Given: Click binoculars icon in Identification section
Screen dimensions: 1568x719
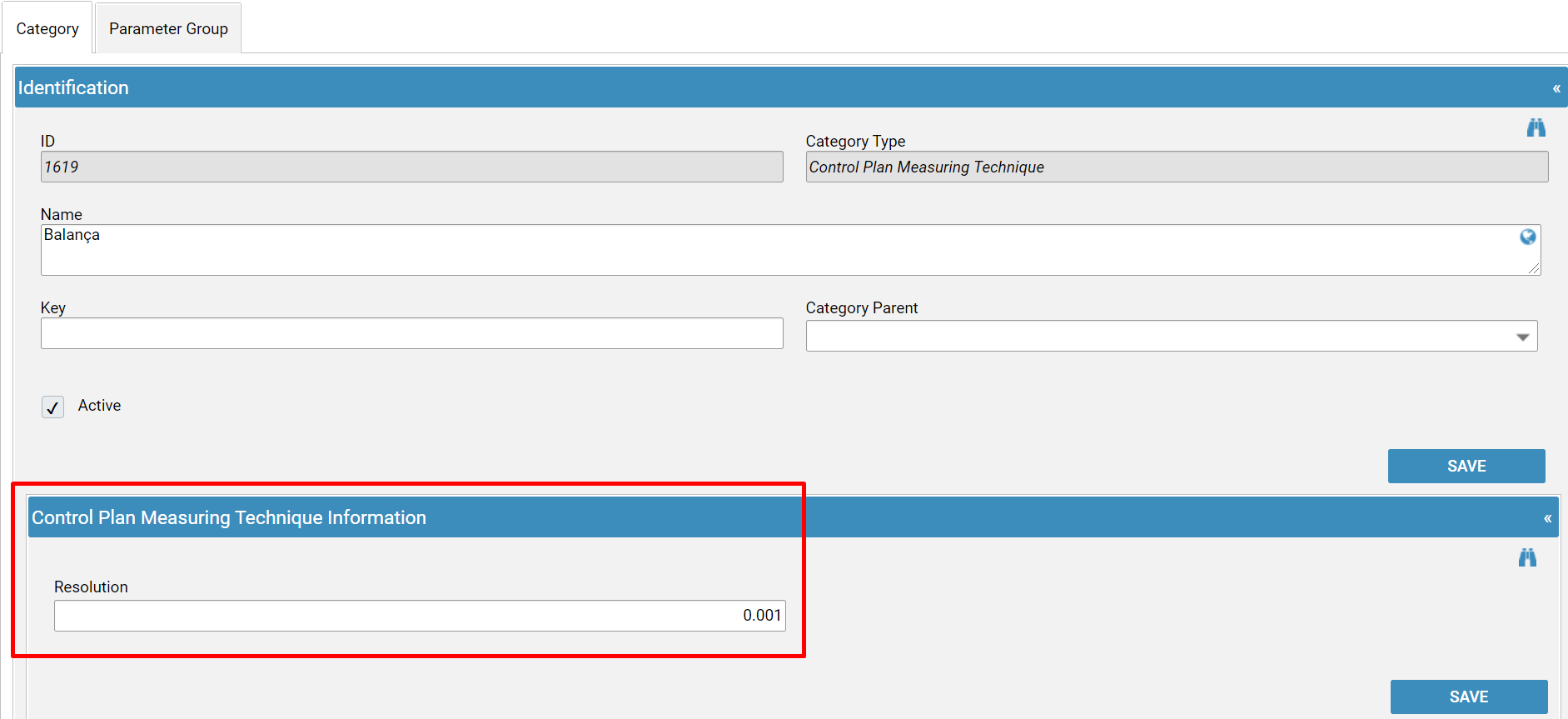Looking at the screenshot, I should click(x=1536, y=127).
